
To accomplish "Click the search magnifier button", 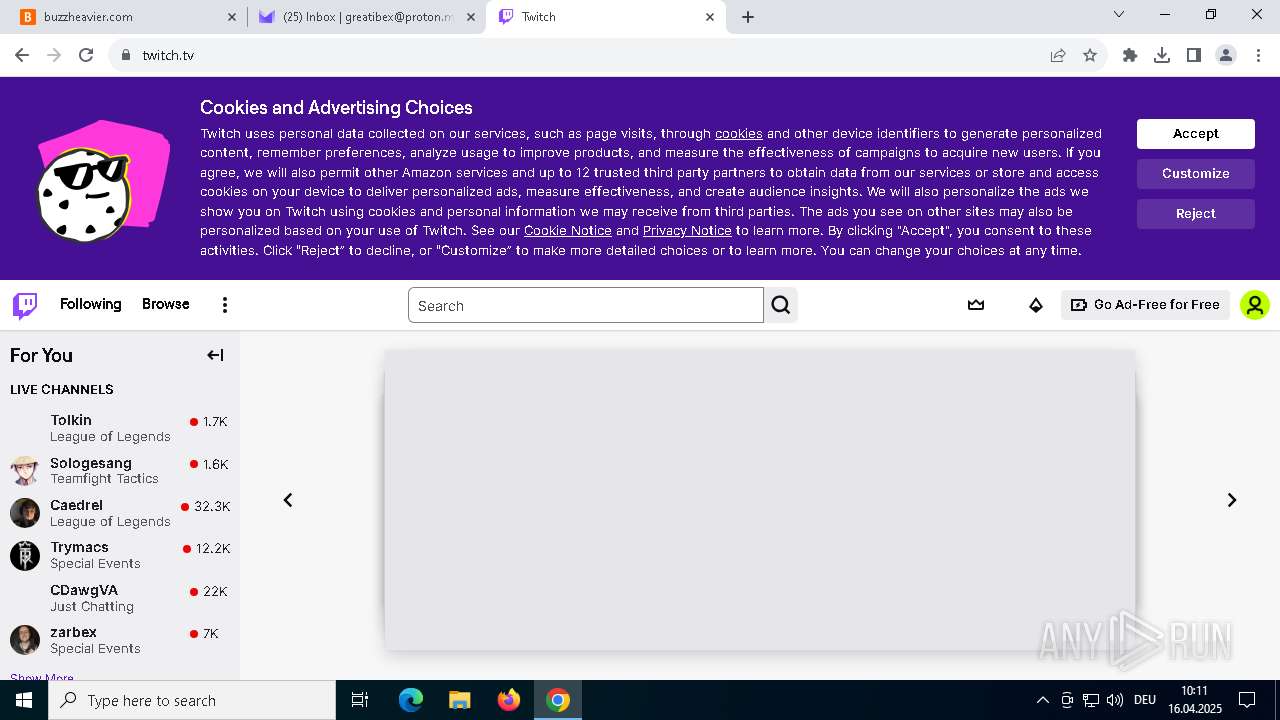I will coord(781,305).
